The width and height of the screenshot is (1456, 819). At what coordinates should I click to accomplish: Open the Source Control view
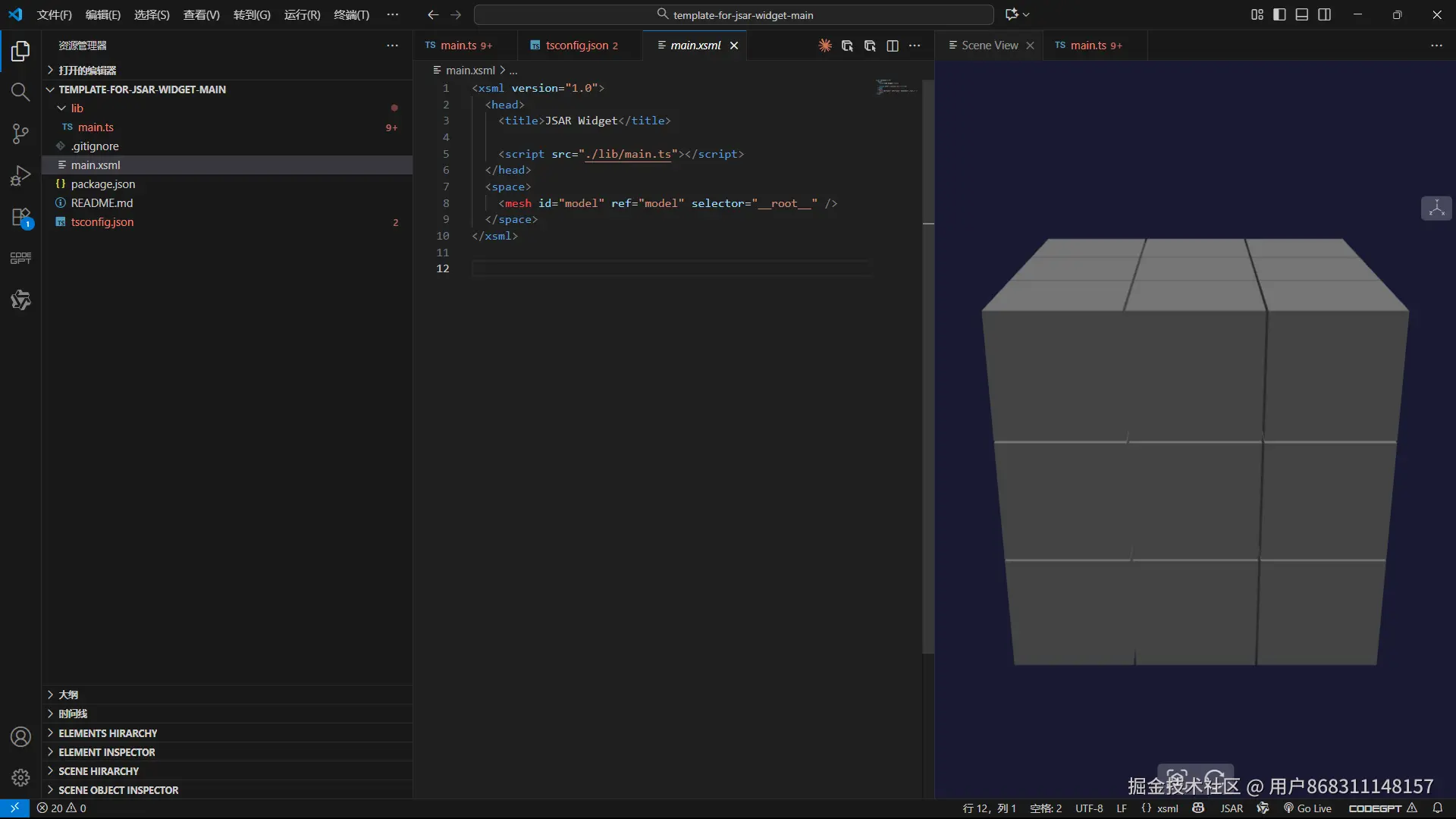point(20,134)
